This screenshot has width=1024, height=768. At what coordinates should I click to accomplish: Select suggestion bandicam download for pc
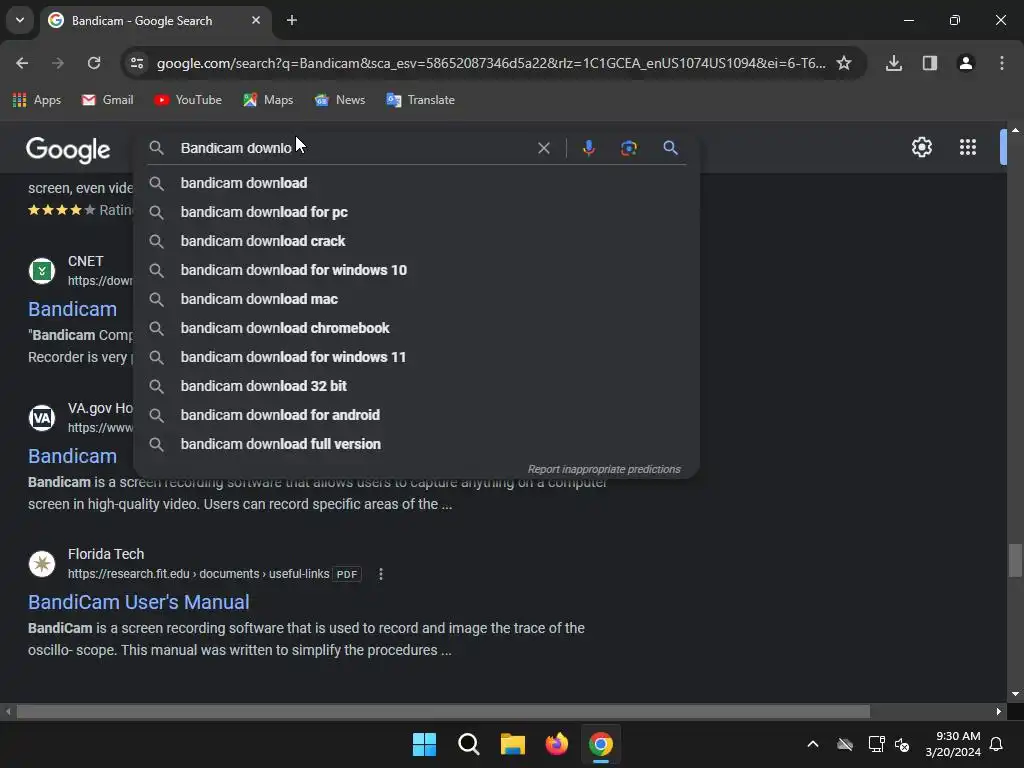416,212
